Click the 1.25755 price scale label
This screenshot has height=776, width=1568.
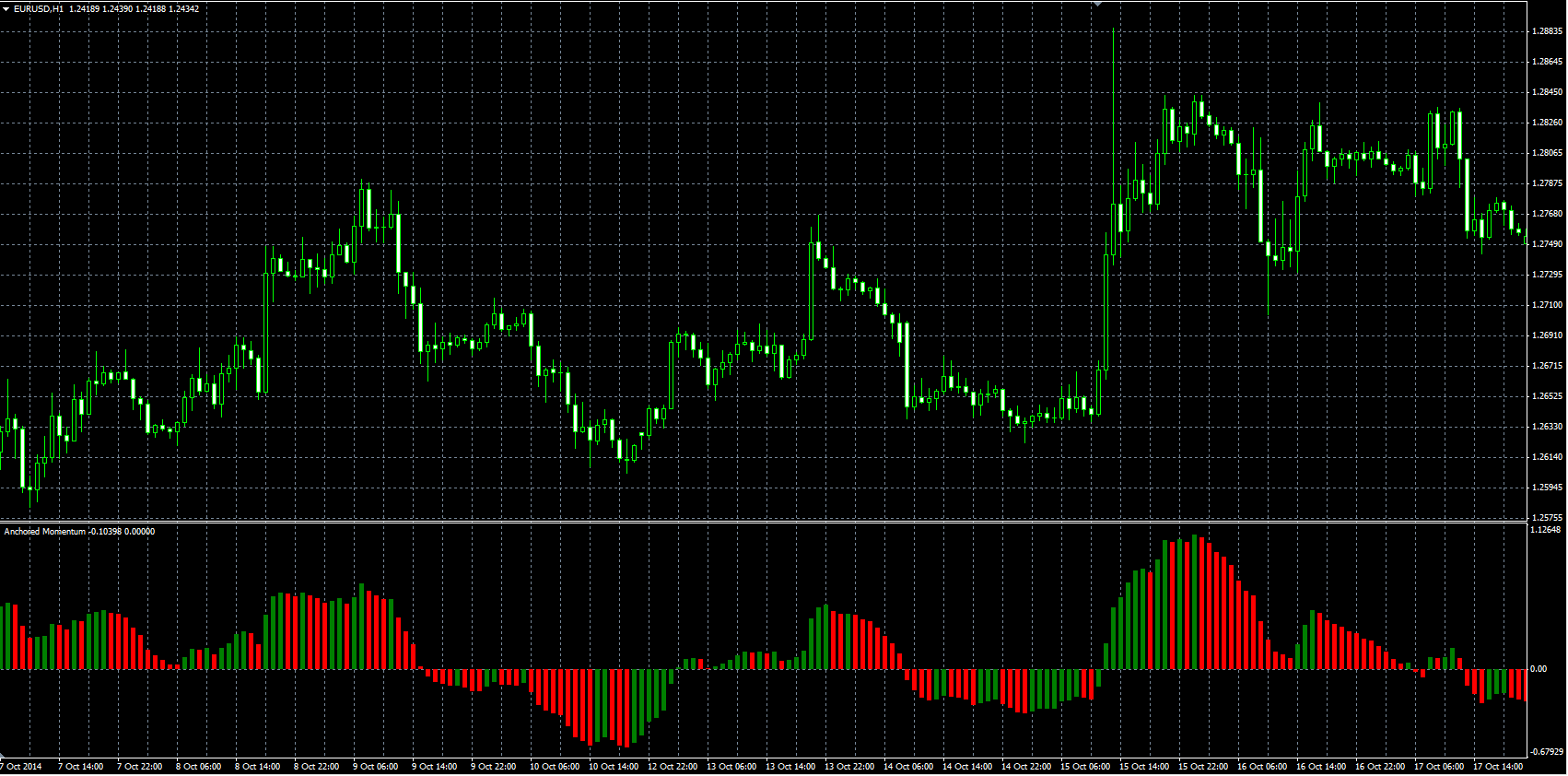click(1547, 518)
